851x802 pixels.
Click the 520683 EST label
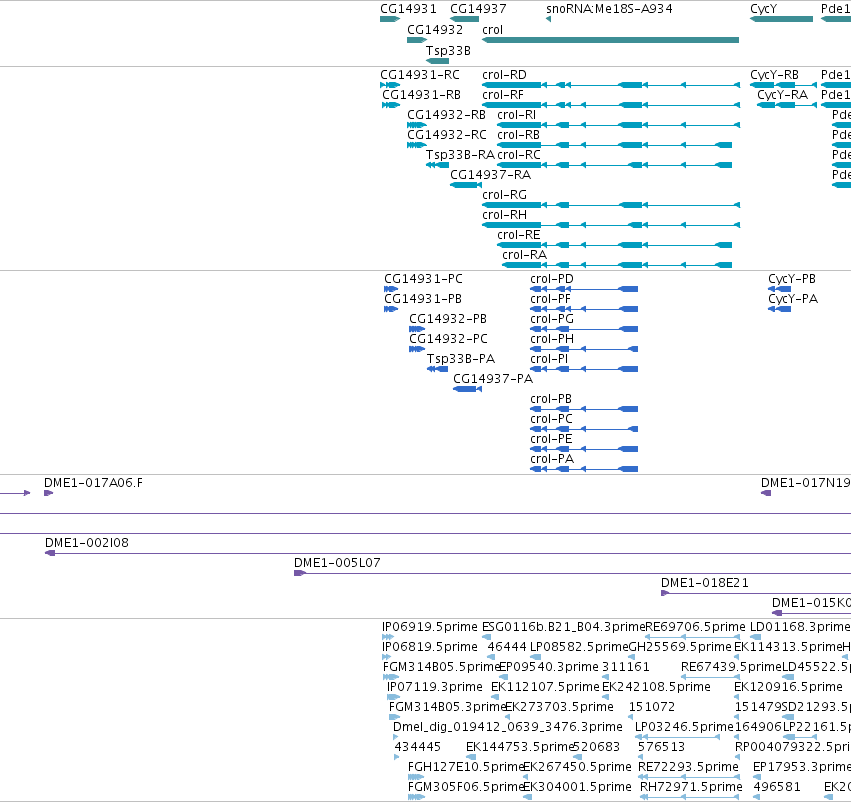(x=596, y=747)
